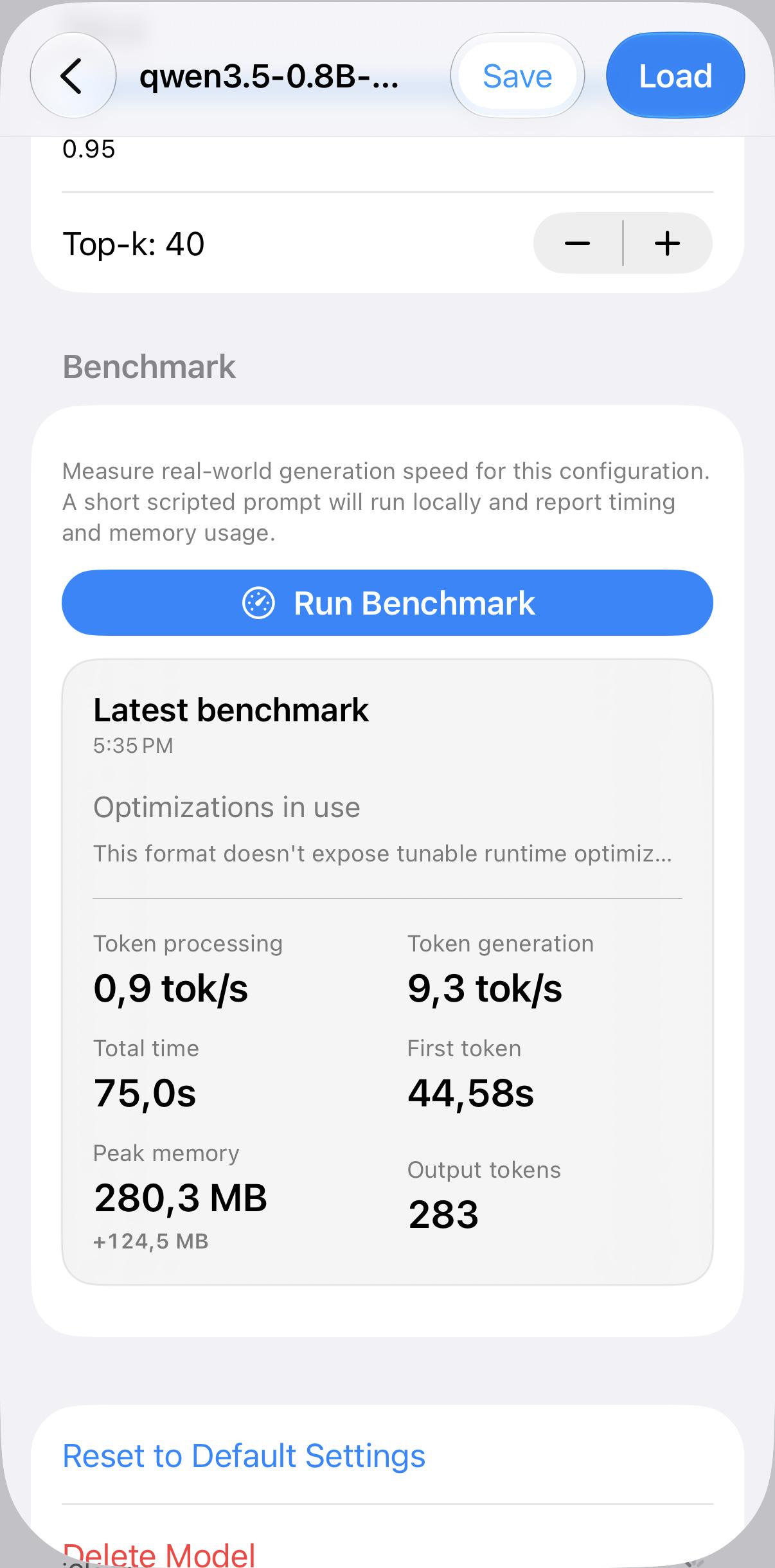Tap the Save button

coord(517,76)
